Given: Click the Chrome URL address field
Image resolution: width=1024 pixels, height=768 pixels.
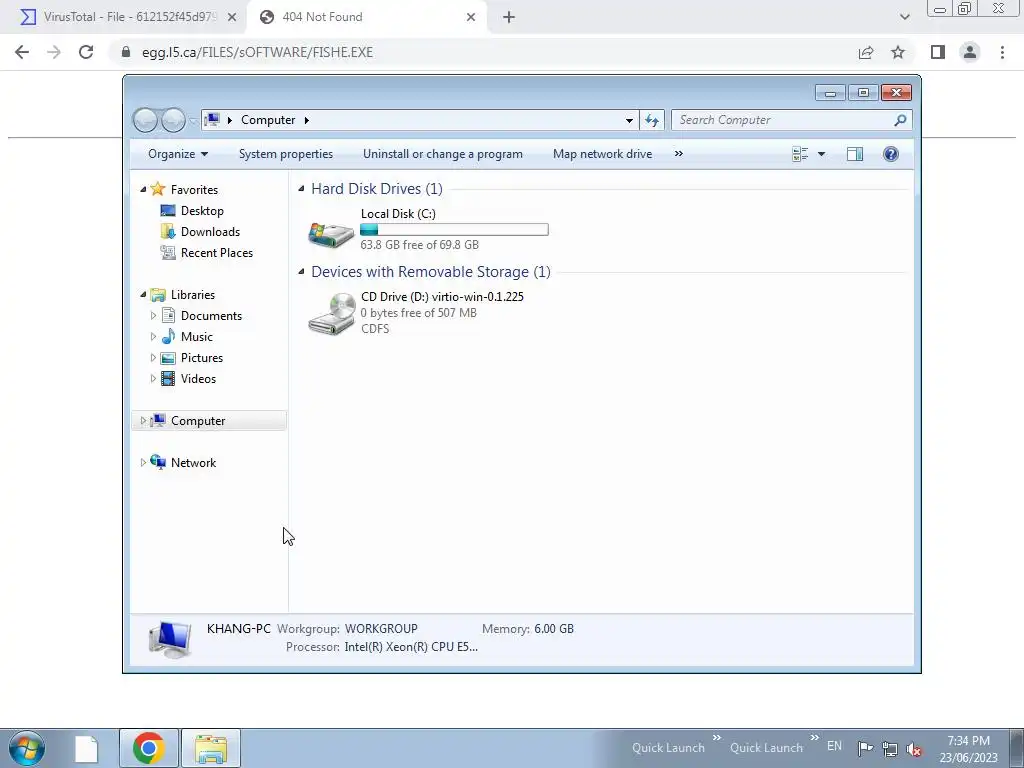Looking at the screenshot, I should pos(483,52).
